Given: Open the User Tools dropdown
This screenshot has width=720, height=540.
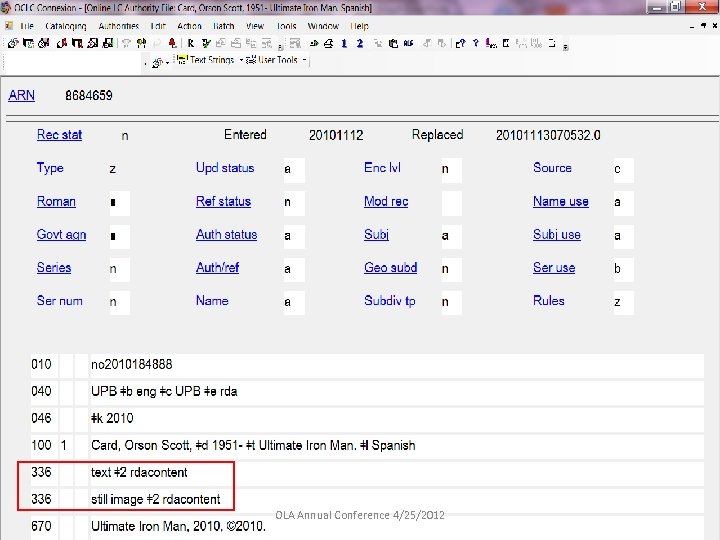Looking at the screenshot, I should point(304,60).
